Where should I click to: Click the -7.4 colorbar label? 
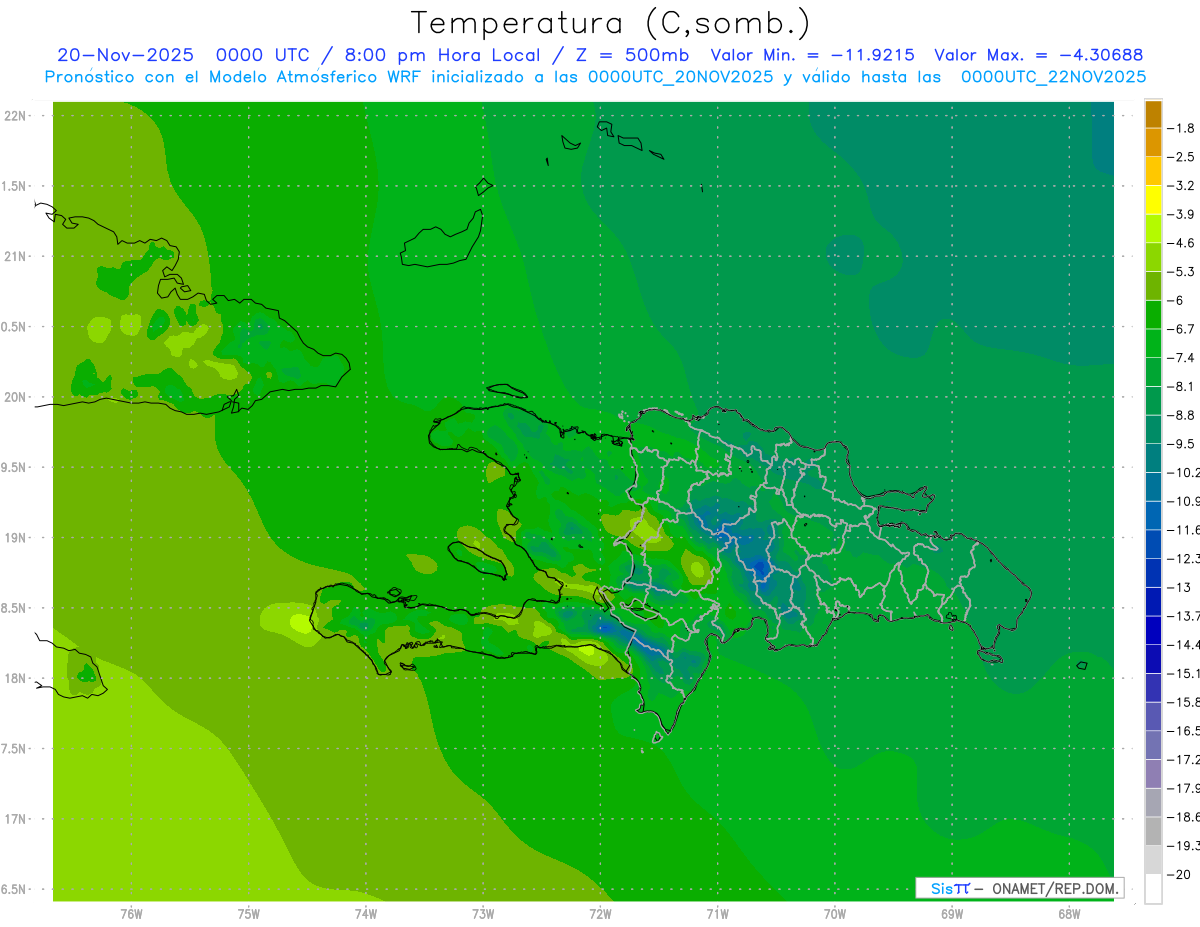[x=1181, y=357]
